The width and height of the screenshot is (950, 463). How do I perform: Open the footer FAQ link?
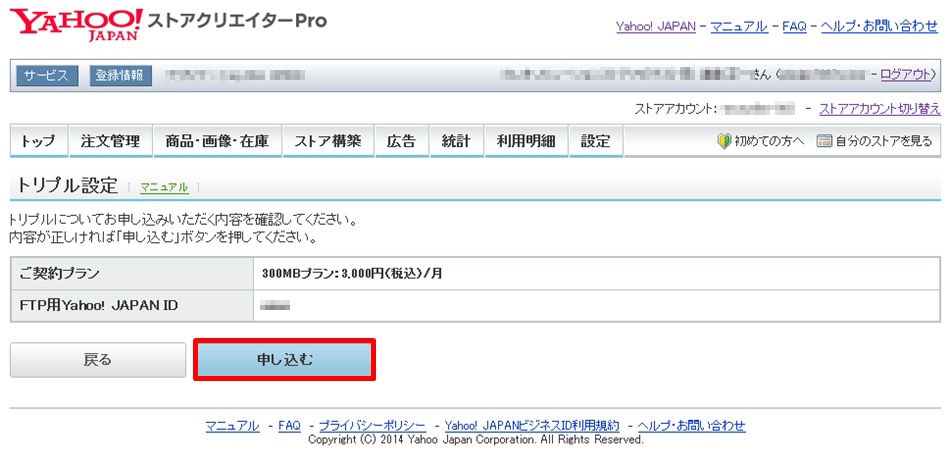(x=290, y=425)
